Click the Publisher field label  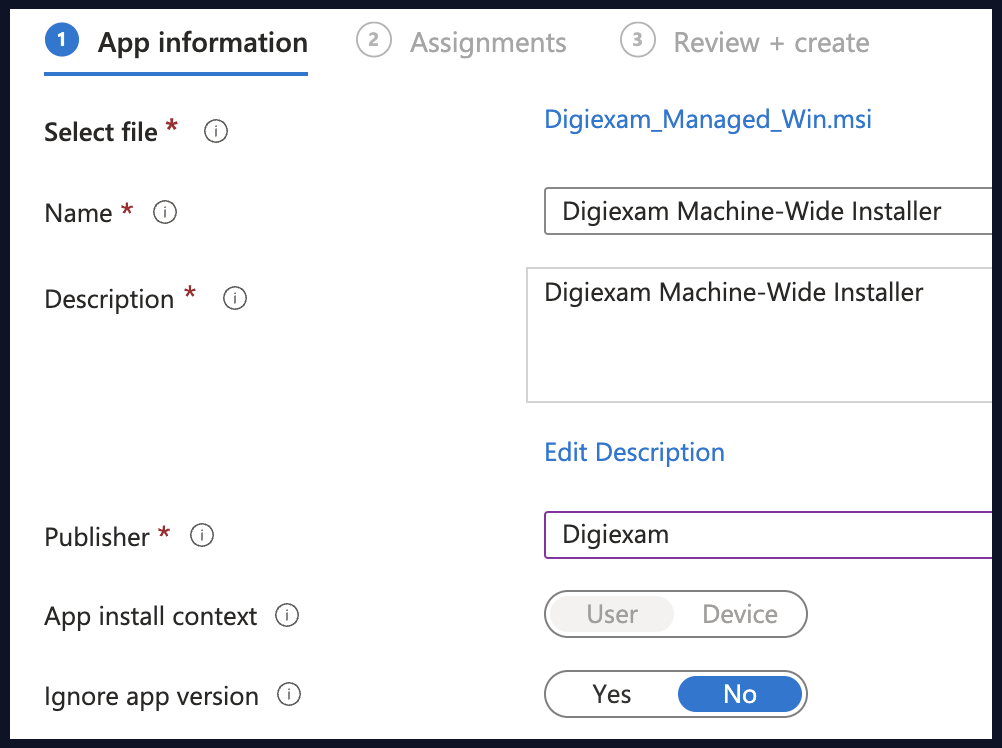point(96,537)
